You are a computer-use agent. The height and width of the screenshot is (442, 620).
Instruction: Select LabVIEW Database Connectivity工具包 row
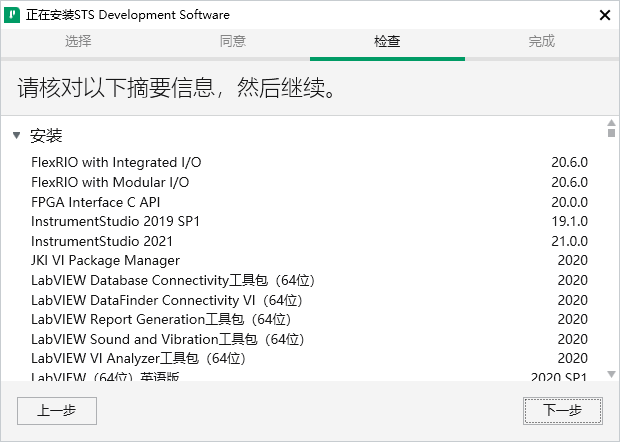tap(309, 280)
